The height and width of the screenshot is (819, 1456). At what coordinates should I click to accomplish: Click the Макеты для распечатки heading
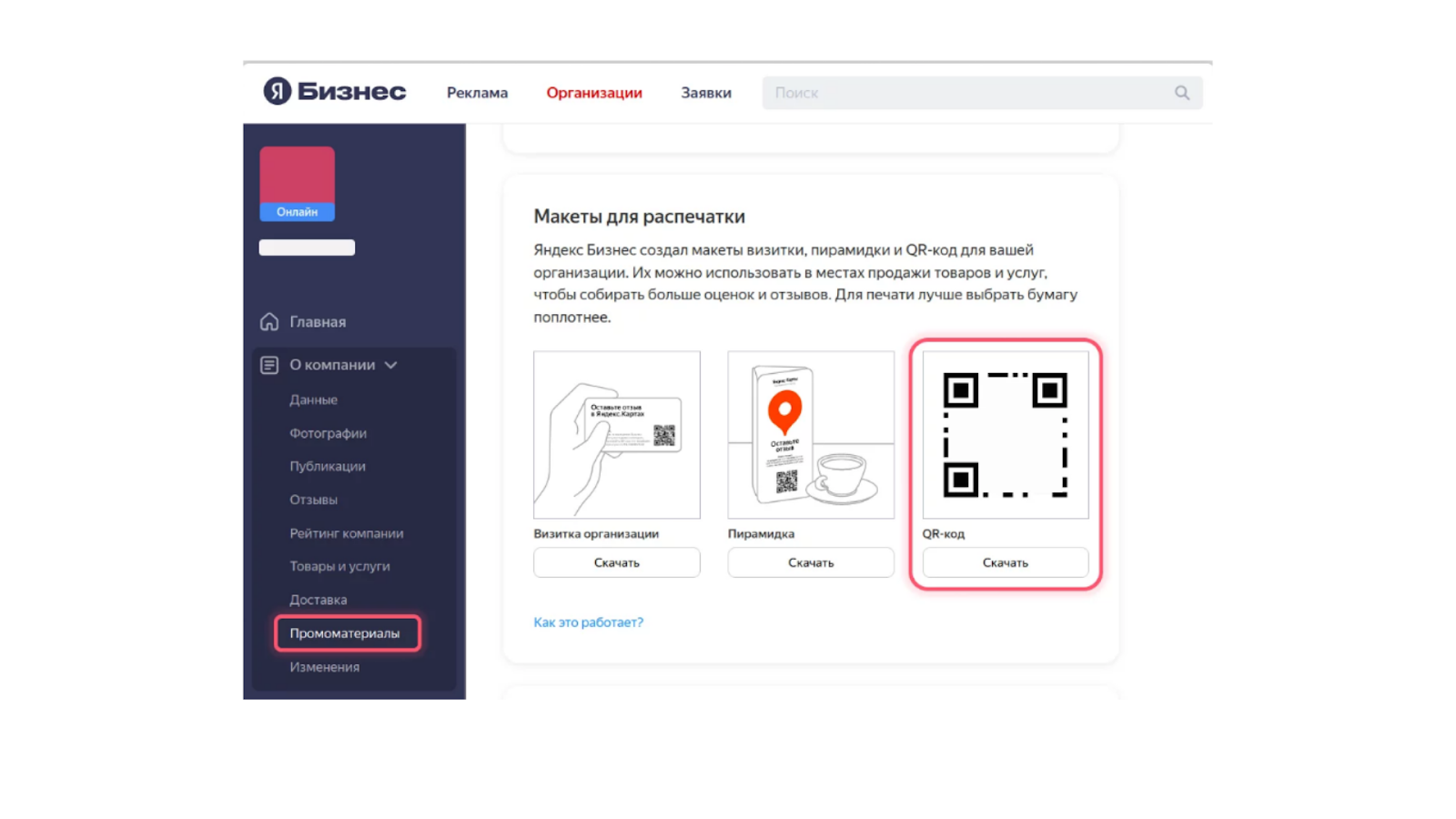click(x=639, y=217)
